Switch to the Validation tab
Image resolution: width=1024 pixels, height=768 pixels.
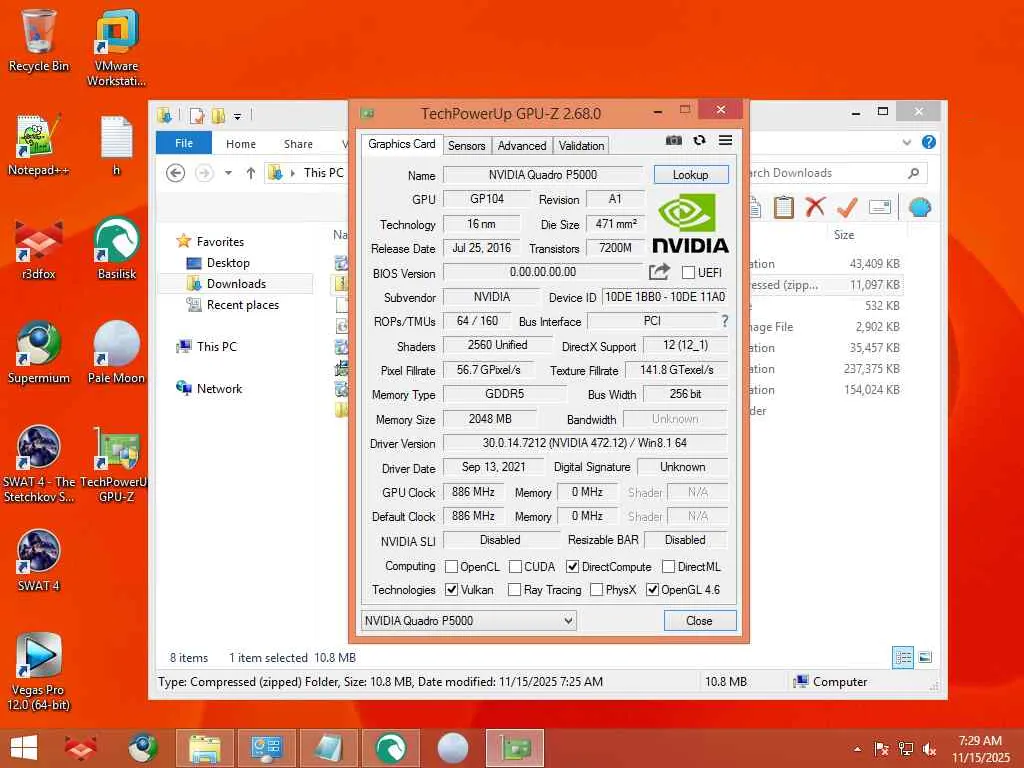[581, 146]
